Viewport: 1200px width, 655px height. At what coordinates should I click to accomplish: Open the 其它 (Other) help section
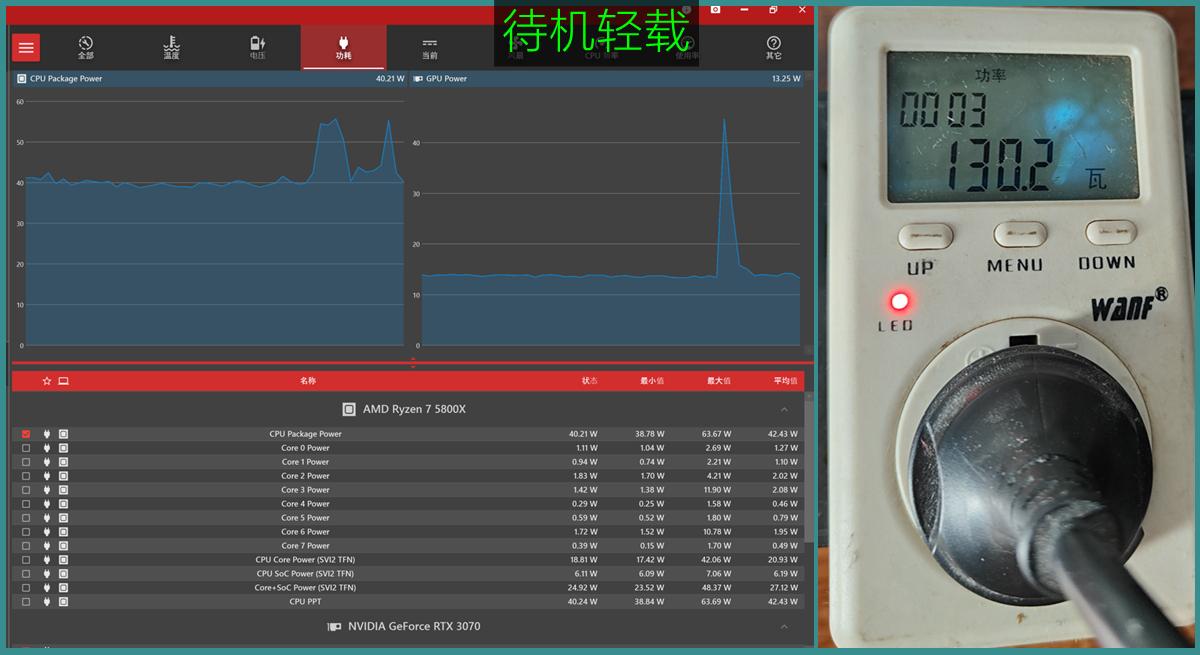coord(772,47)
